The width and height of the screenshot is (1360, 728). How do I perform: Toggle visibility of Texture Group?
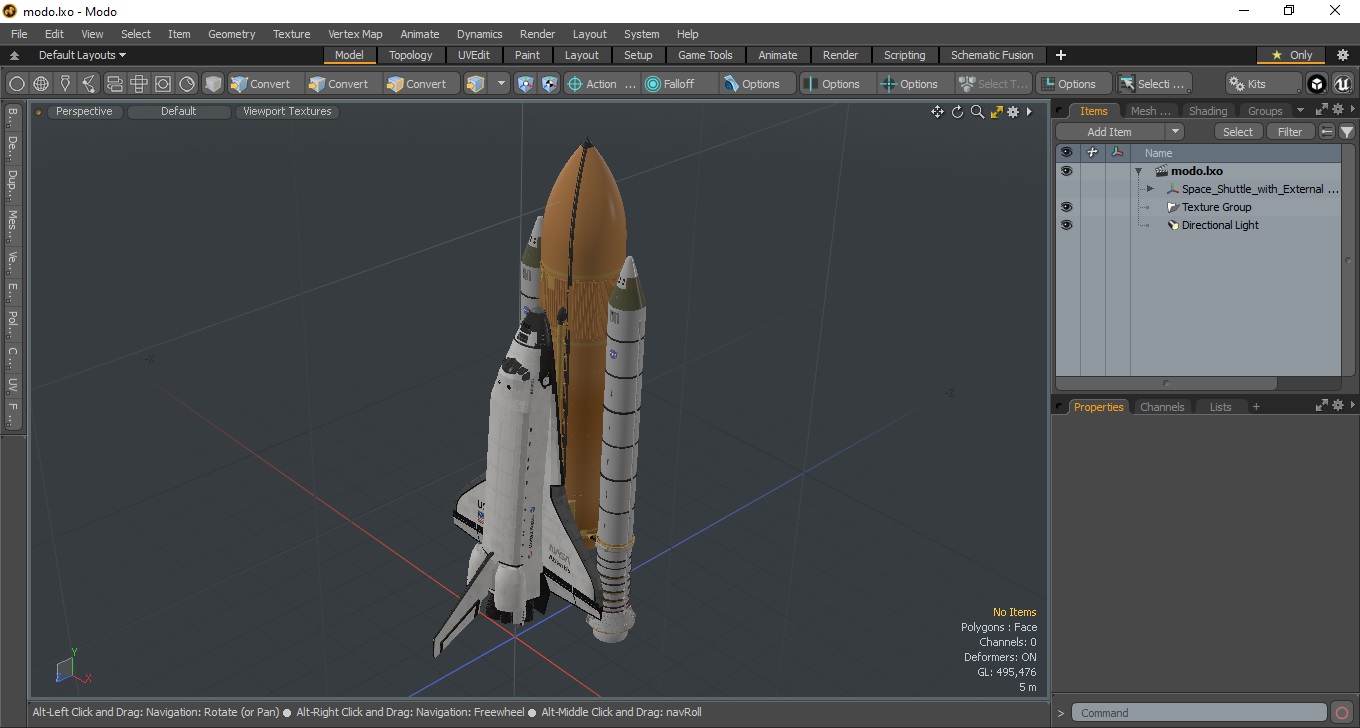[x=1066, y=207]
